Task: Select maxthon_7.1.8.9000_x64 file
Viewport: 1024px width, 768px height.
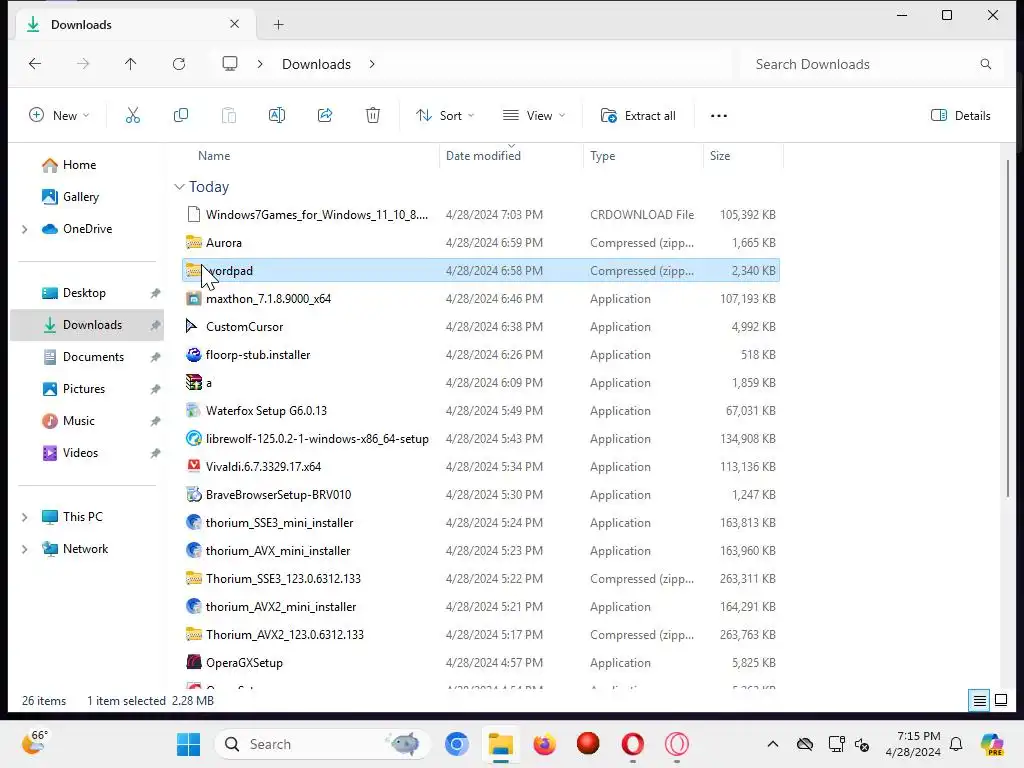Action: (x=481, y=299)
